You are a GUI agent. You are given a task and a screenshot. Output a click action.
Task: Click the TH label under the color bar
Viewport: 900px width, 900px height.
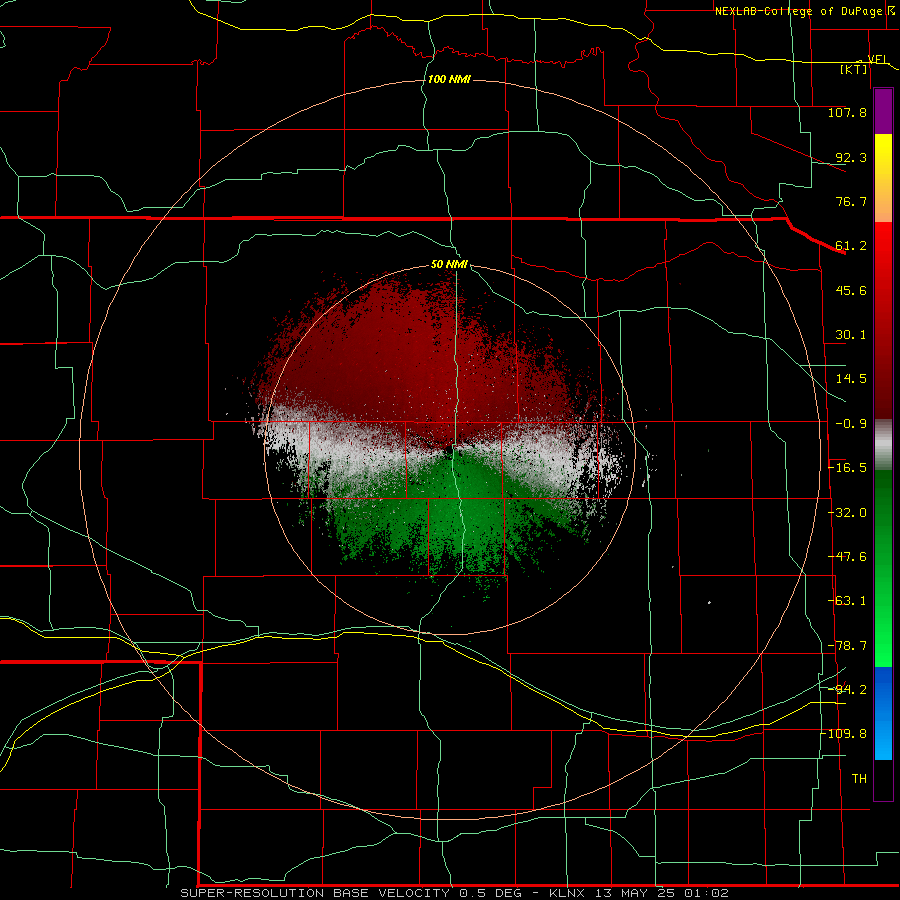(859, 779)
